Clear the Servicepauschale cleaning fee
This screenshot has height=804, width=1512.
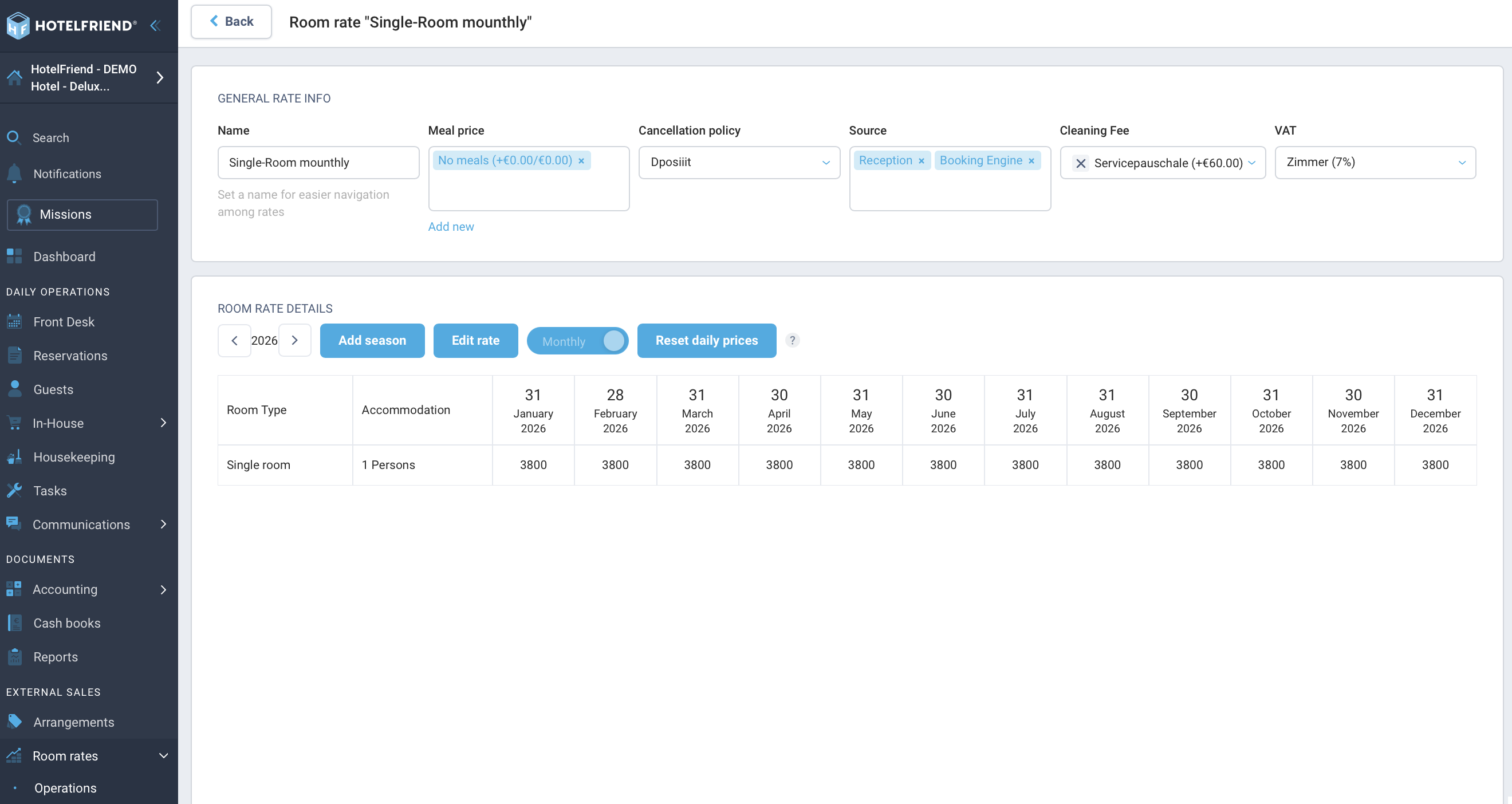click(x=1081, y=163)
